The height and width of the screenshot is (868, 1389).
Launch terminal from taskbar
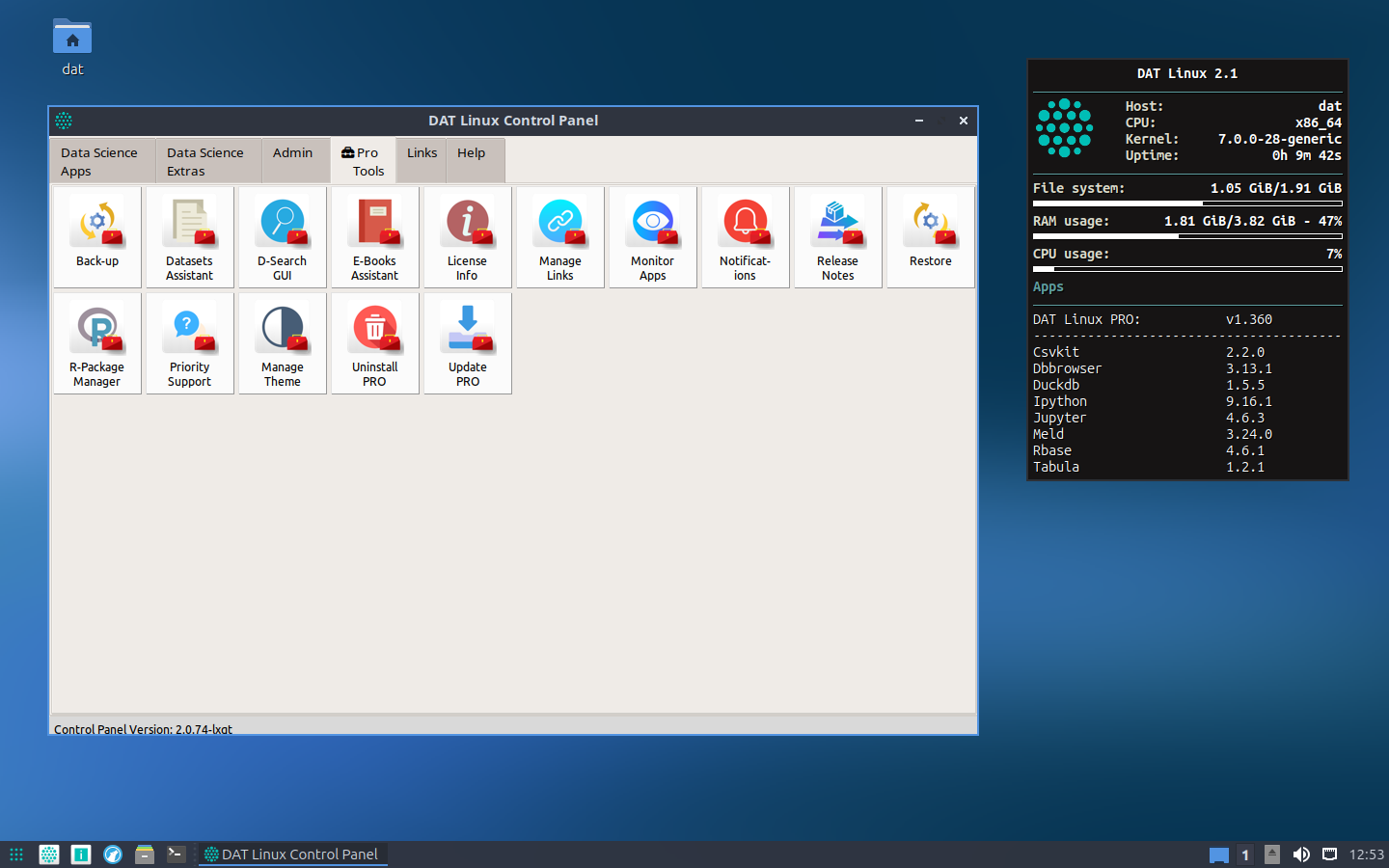click(176, 854)
